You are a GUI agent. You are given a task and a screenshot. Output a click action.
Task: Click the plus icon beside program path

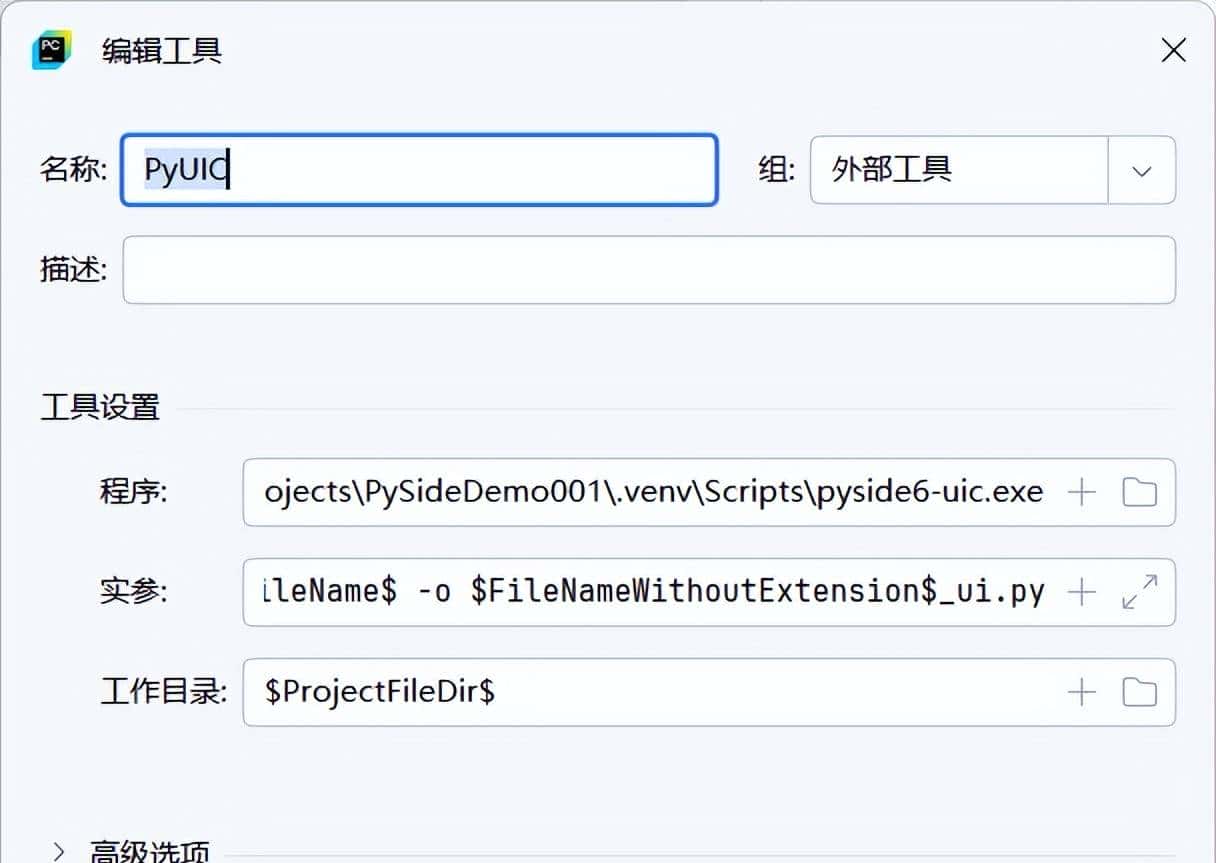tap(1081, 492)
